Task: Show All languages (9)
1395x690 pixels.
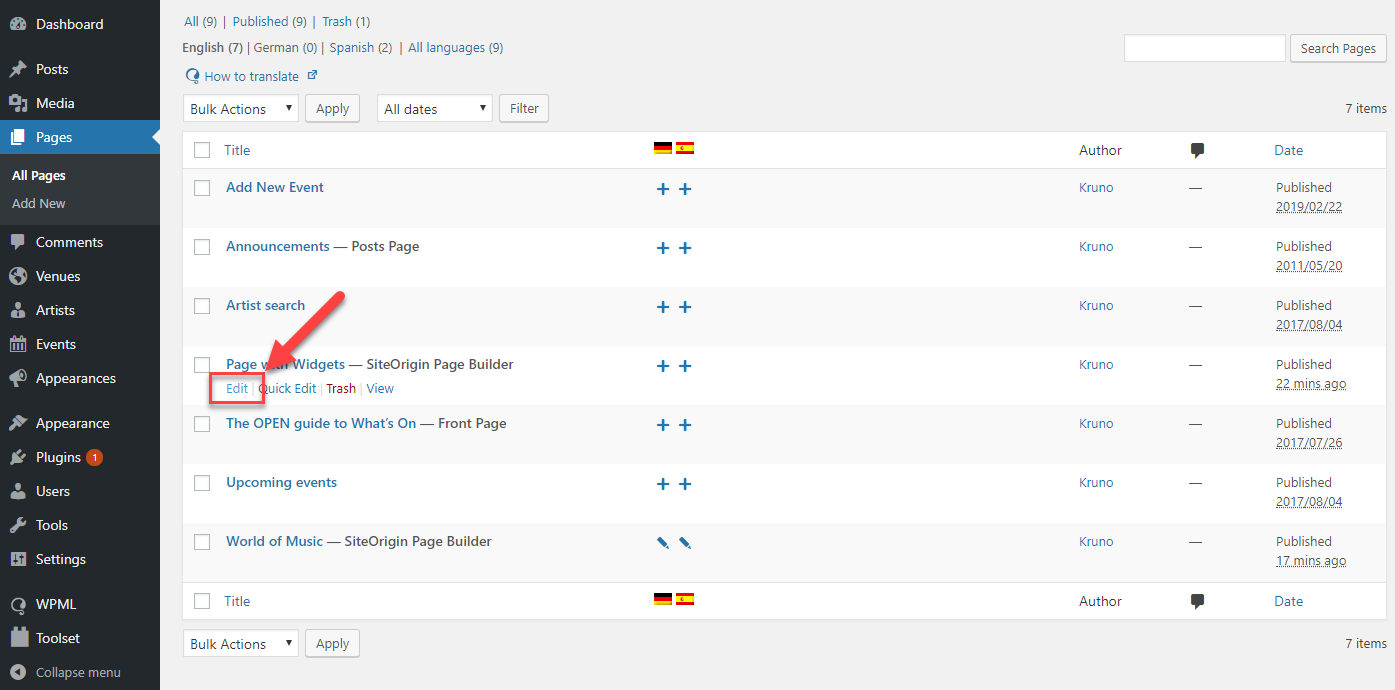Action: [x=456, y=47]
